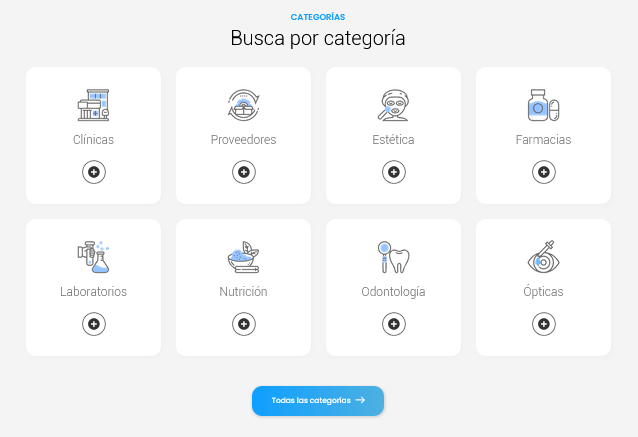Expand Proveedores with its plus button

(243, 172)
